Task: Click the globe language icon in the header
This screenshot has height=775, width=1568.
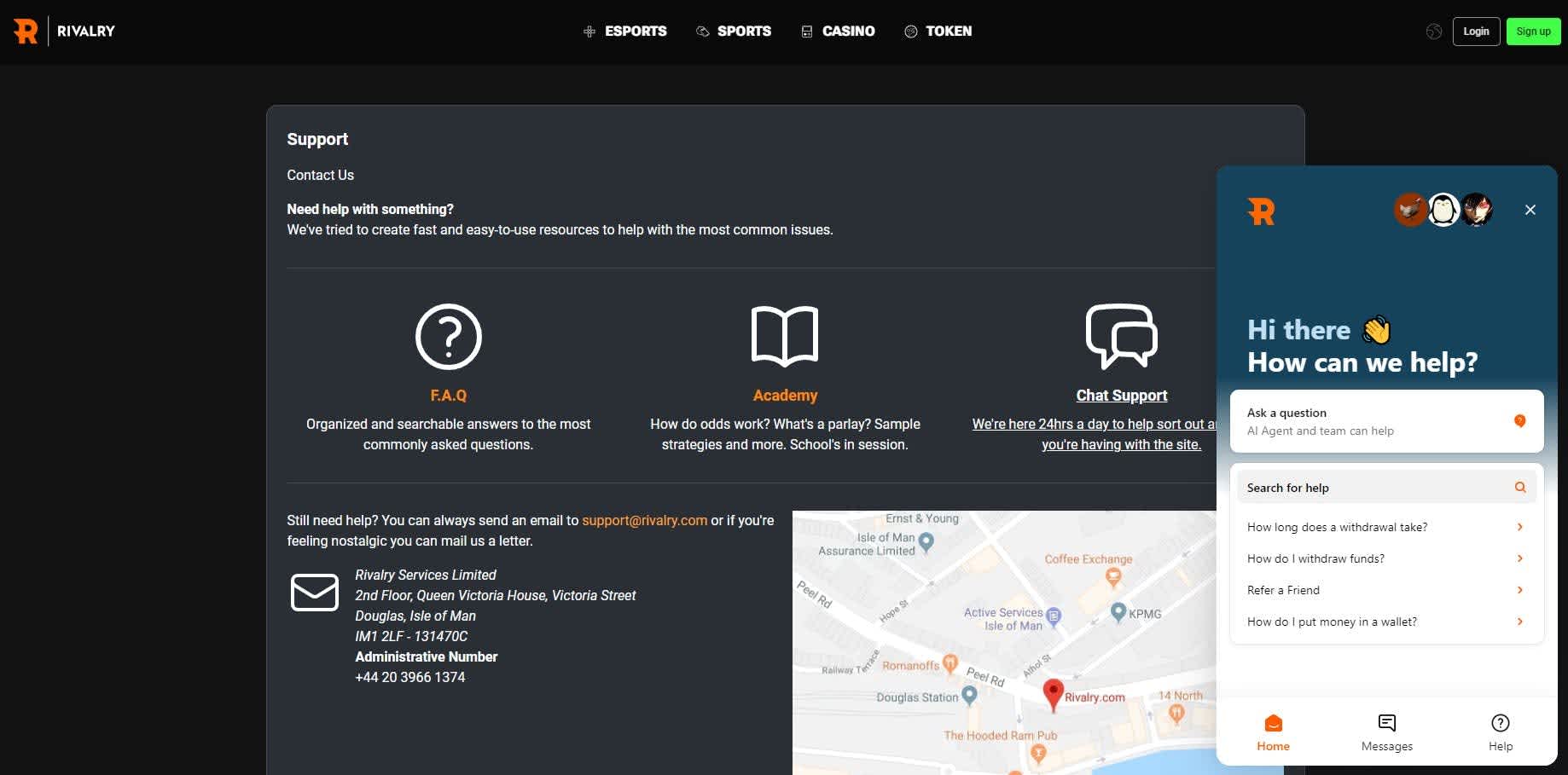Action: 1434,32
